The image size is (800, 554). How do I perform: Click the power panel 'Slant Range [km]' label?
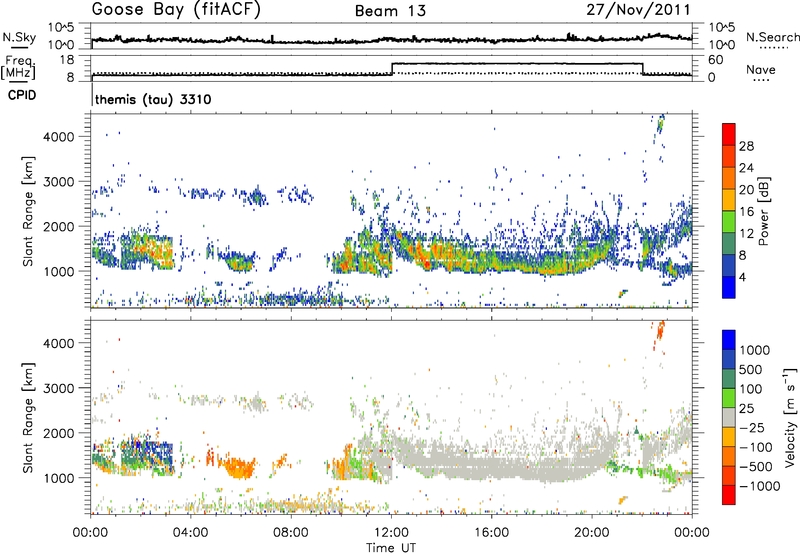28,211
